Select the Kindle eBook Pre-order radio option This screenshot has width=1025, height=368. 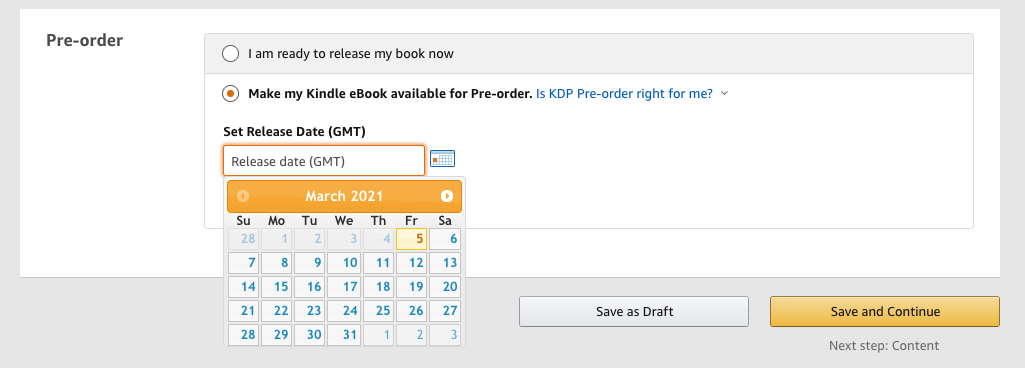point(230,93)
